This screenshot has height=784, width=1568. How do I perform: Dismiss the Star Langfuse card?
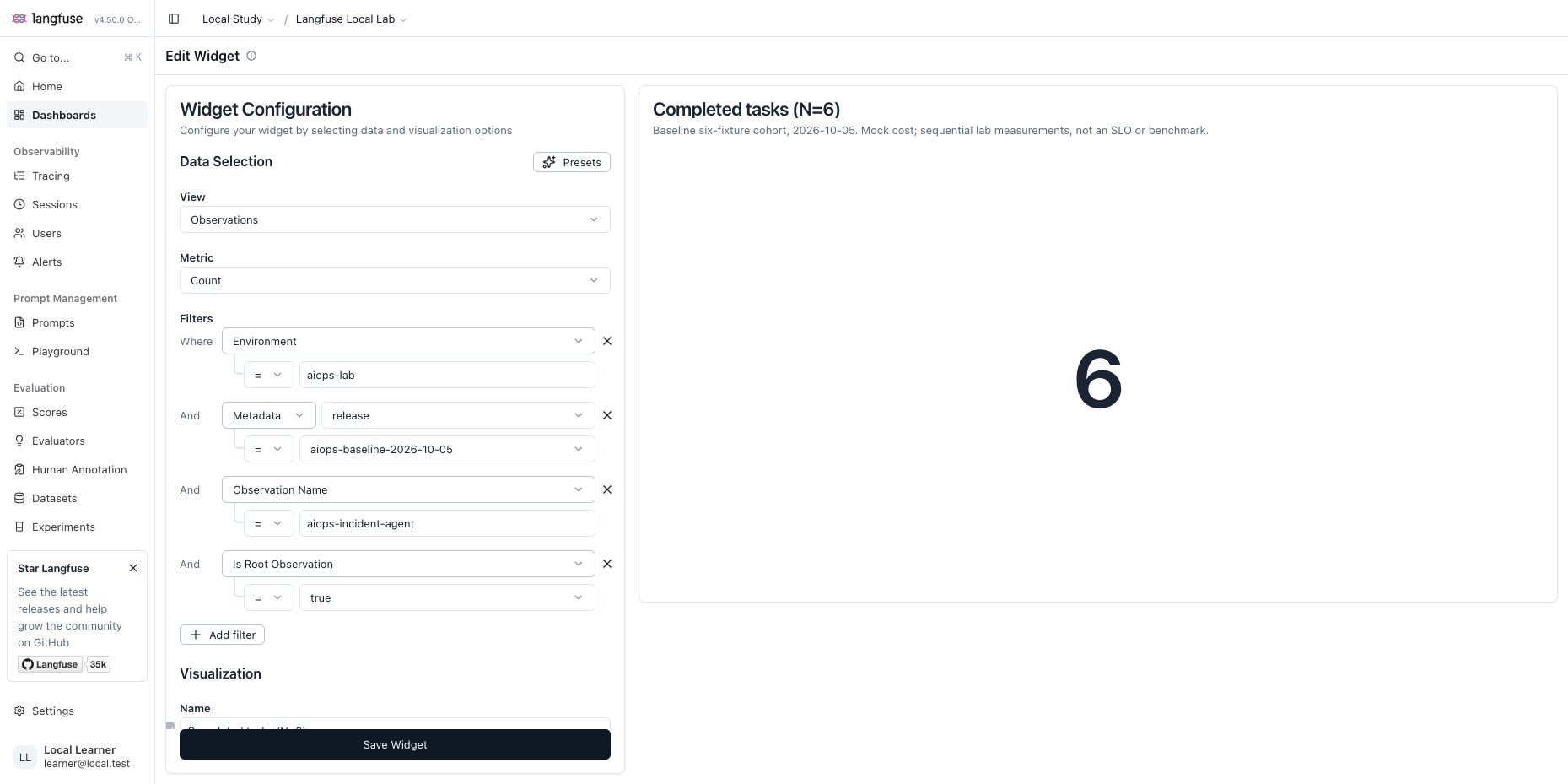tap(133, 568)
